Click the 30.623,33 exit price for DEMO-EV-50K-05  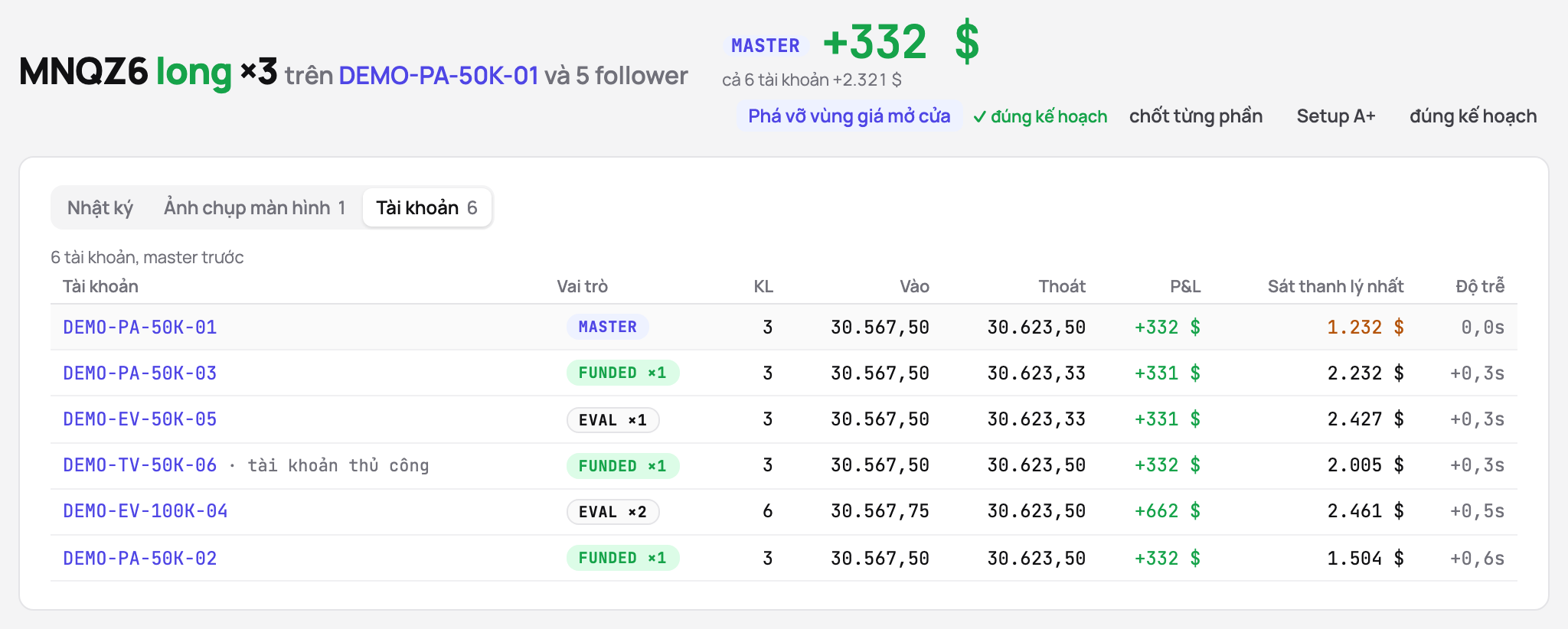pyautogui.click(x=1036, y=419)
